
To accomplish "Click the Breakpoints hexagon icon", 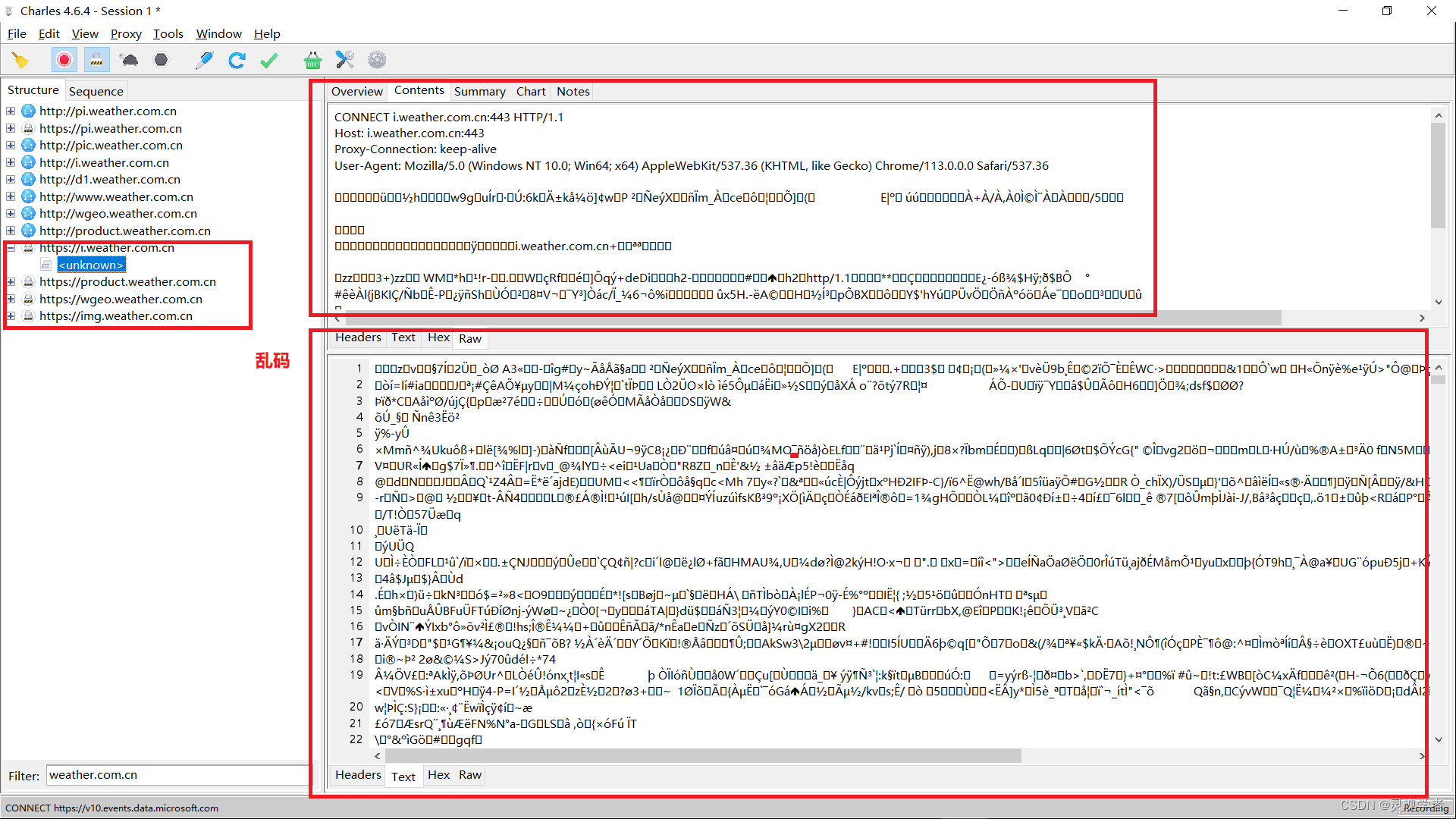I will click(x=161, y=60).
